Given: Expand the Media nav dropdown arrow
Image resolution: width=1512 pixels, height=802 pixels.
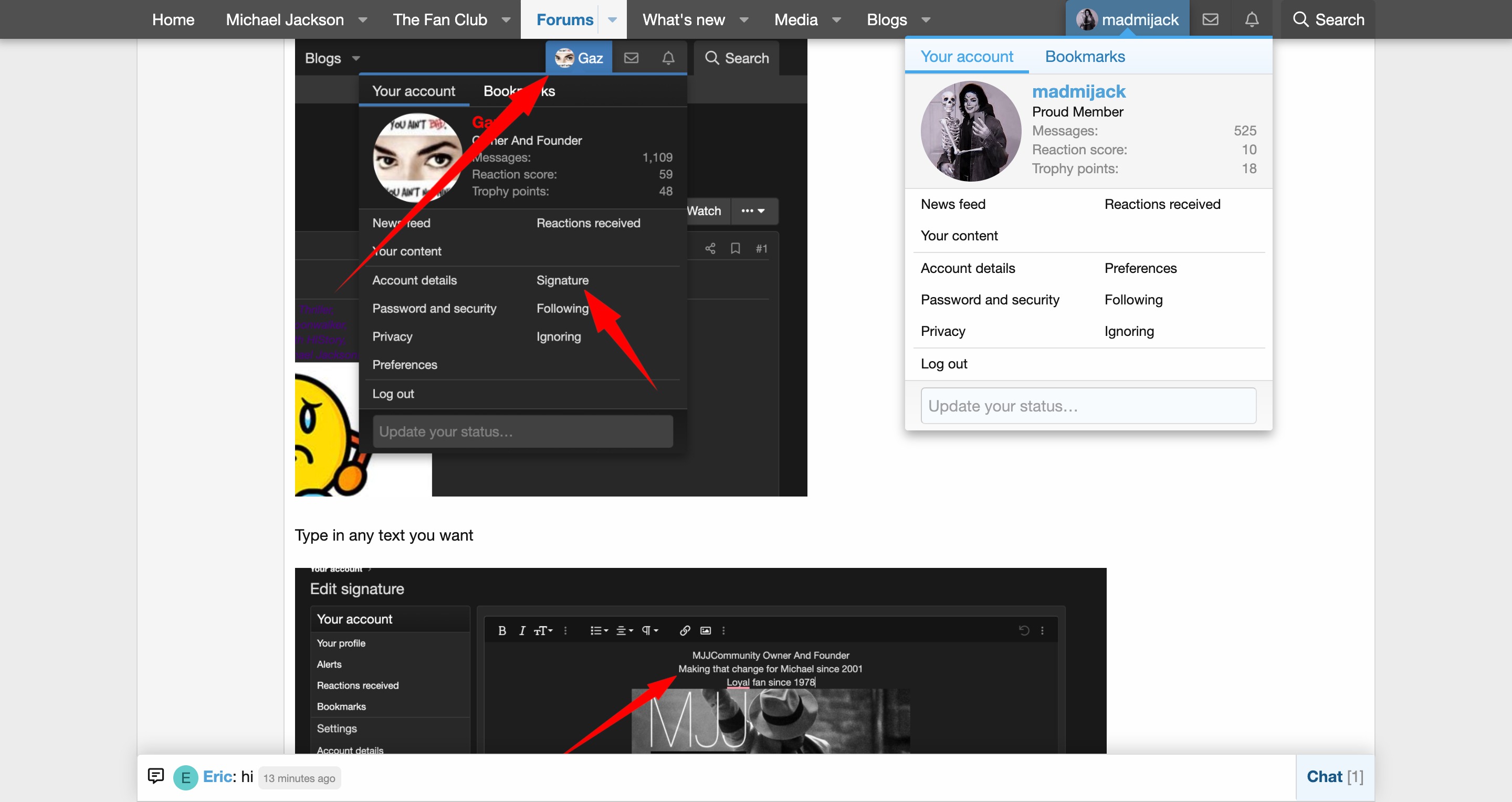Looking at the screenshot, I should 836,19.
